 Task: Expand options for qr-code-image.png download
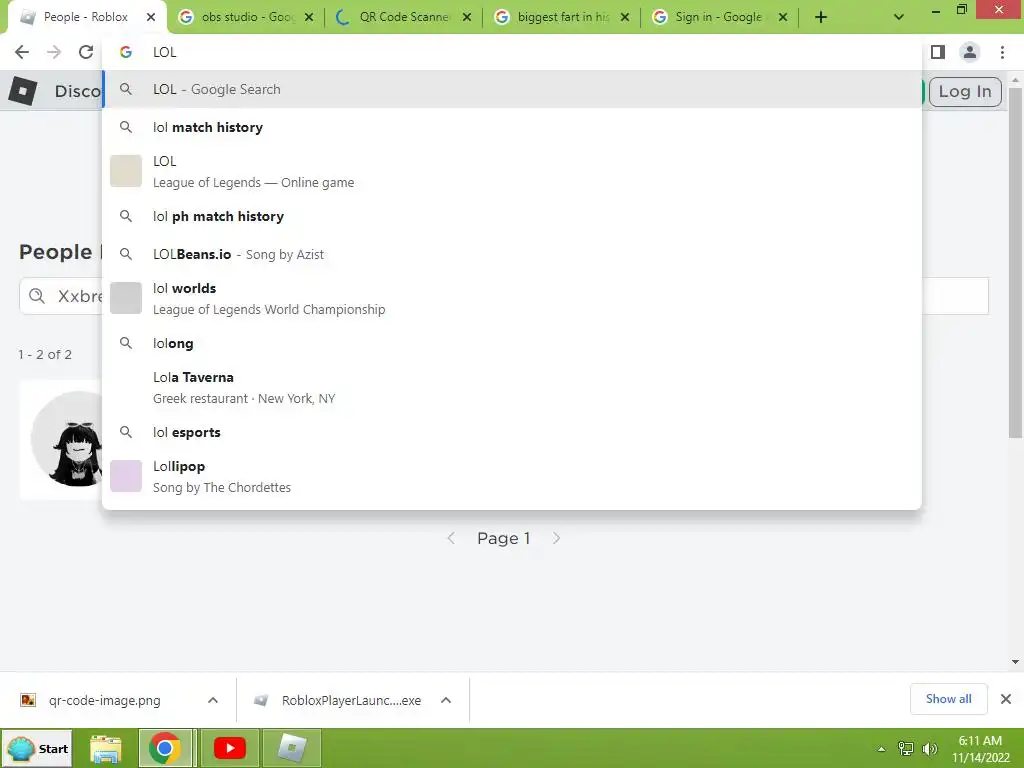213,700
